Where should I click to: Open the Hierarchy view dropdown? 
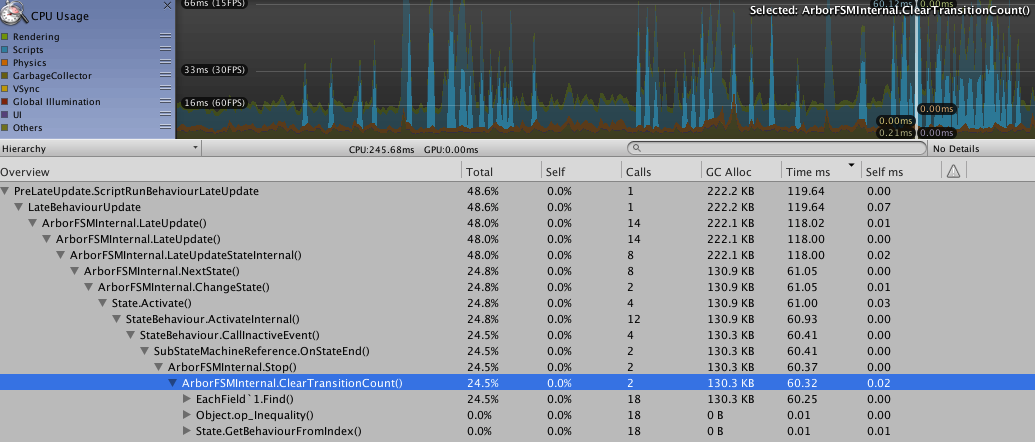click(x=100, y=148)
